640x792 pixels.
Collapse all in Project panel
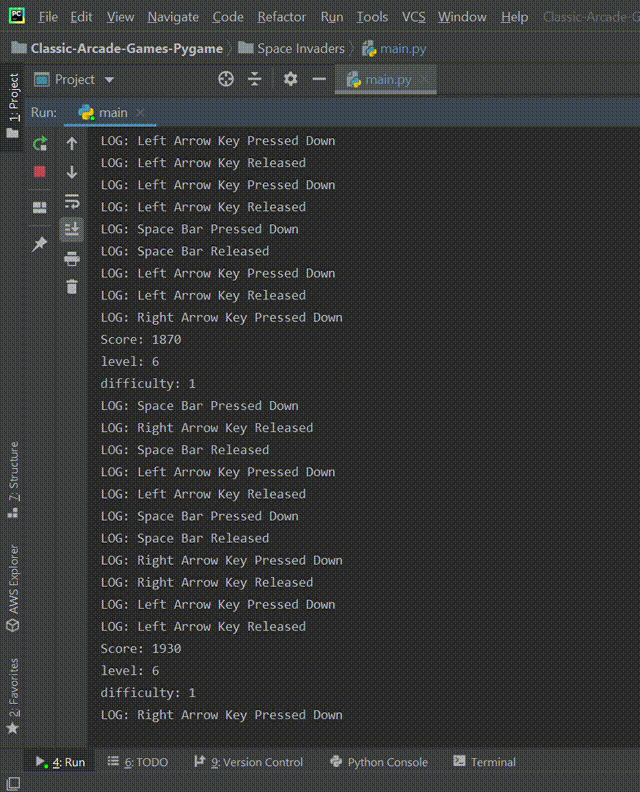(x=255, y=79)
